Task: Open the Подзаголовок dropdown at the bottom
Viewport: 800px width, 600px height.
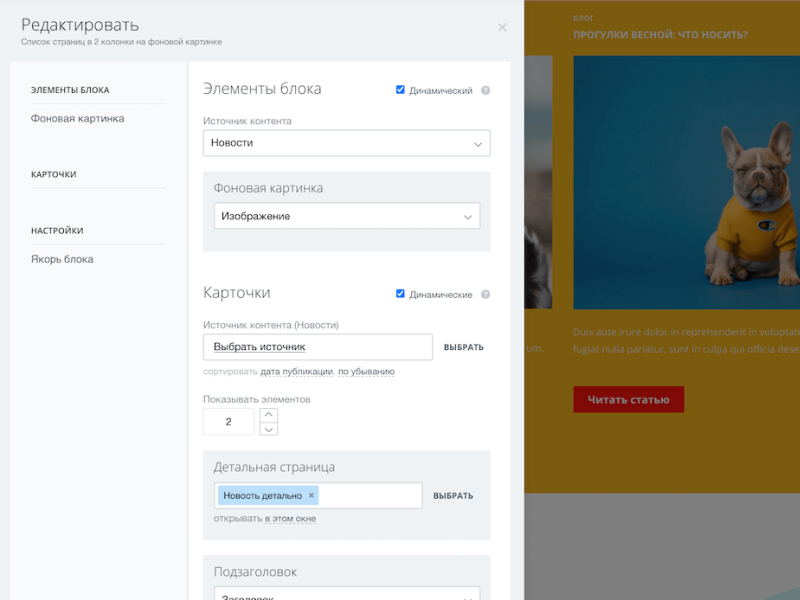Action: point(347,594)
